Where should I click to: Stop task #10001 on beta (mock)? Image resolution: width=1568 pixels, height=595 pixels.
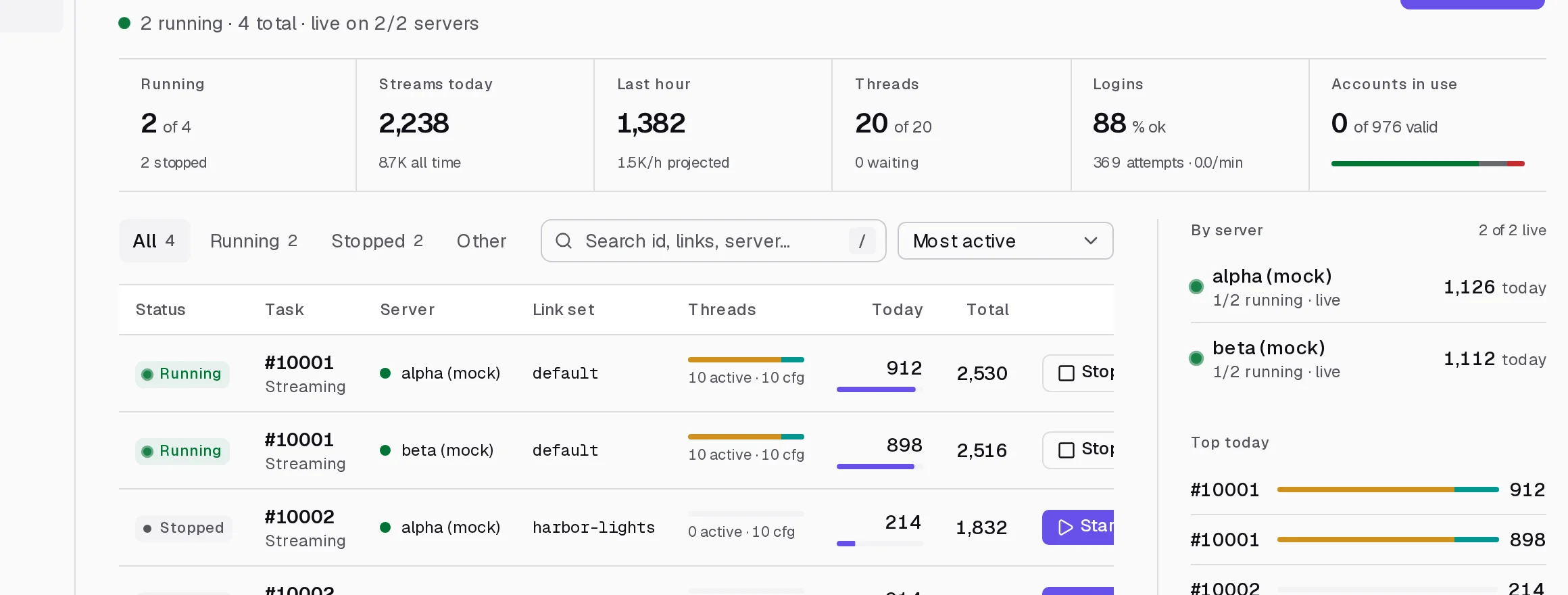pos(1078,450)
